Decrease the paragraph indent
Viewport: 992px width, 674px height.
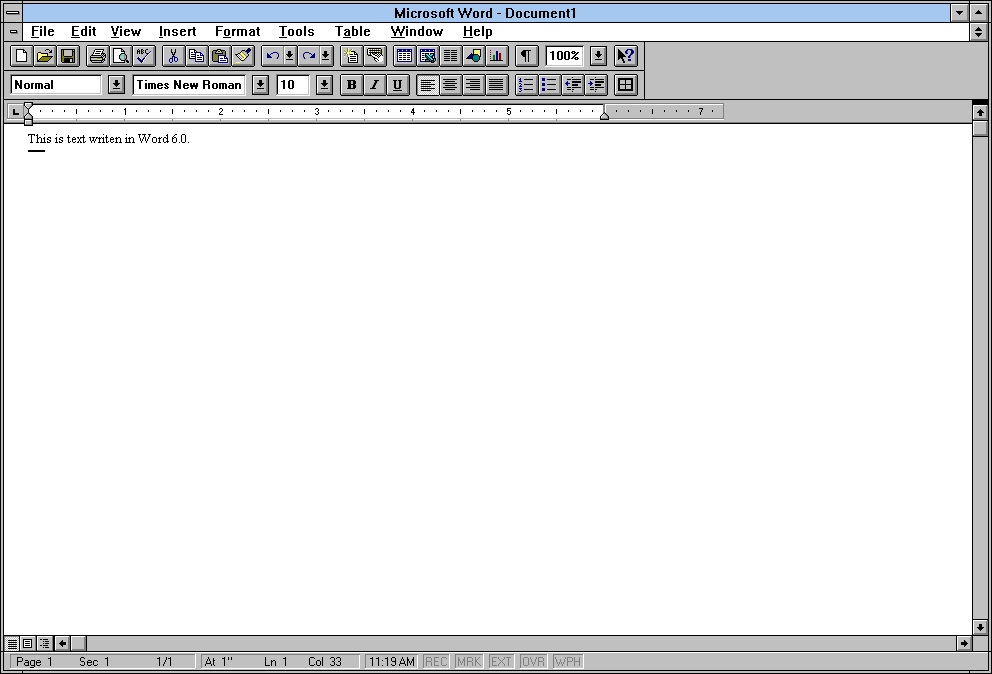[x=573, y=85]
